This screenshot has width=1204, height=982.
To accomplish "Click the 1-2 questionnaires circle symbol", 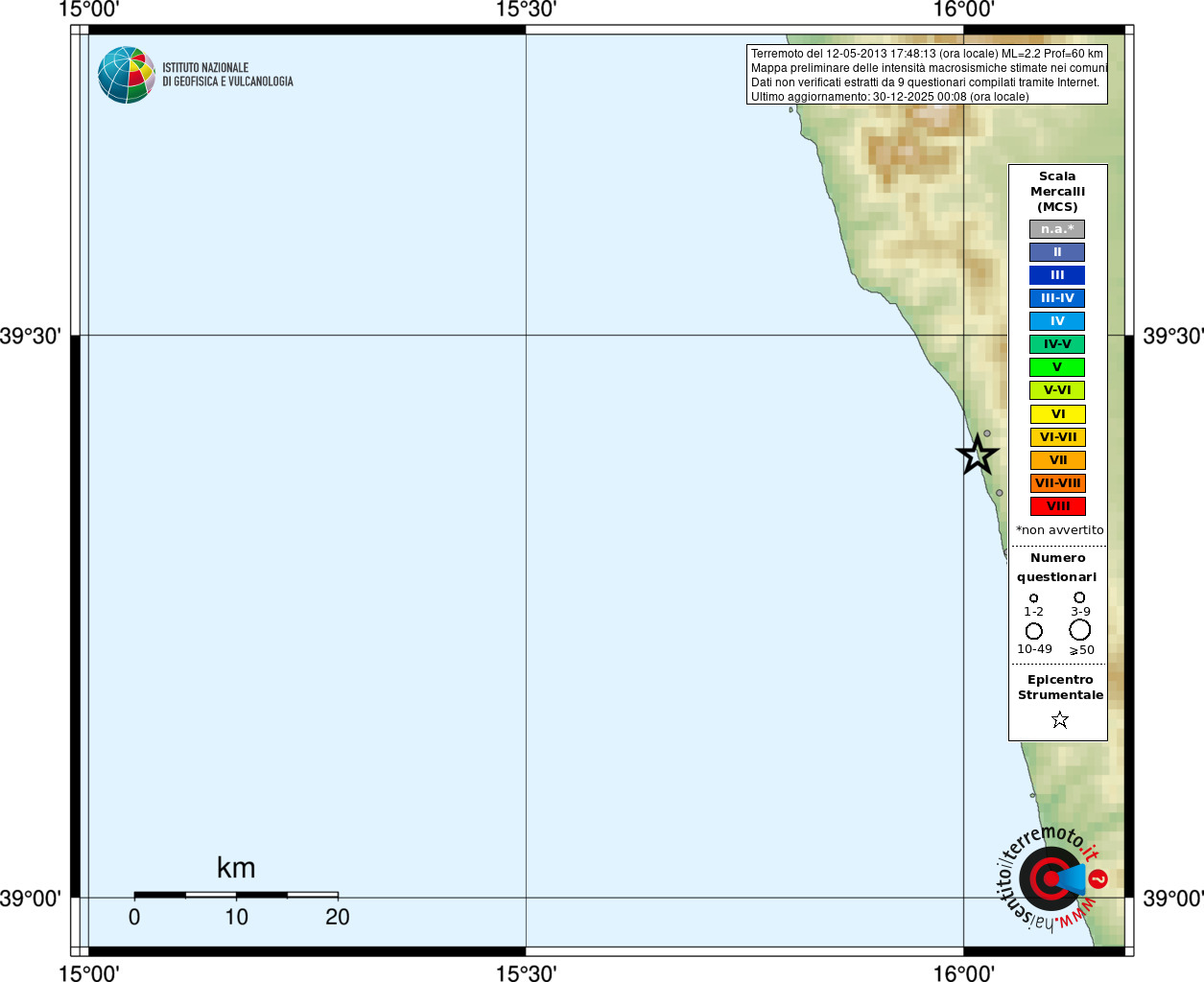I will (1033, 598).
